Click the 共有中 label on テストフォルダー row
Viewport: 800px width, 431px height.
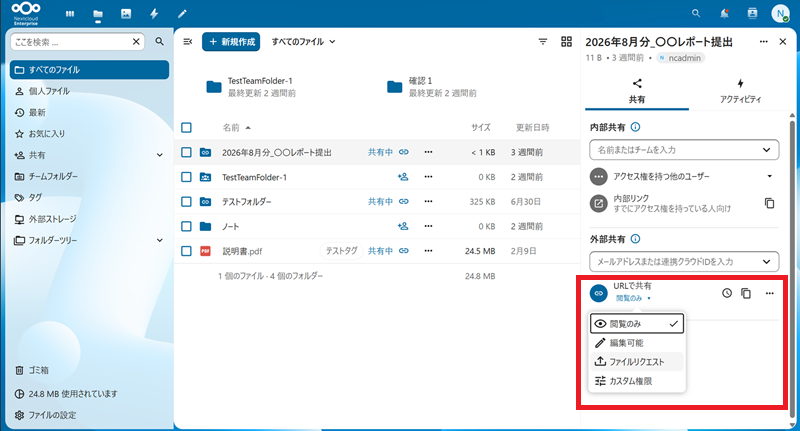tap(381, 201)
